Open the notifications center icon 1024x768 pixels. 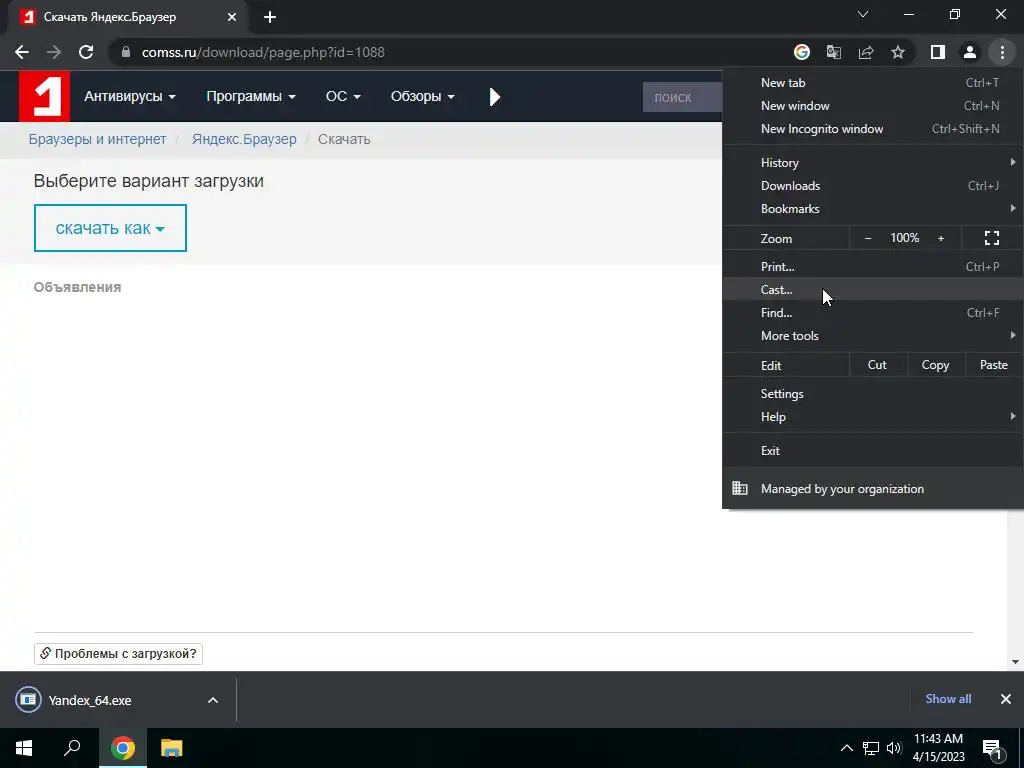[x=993, y=749]
